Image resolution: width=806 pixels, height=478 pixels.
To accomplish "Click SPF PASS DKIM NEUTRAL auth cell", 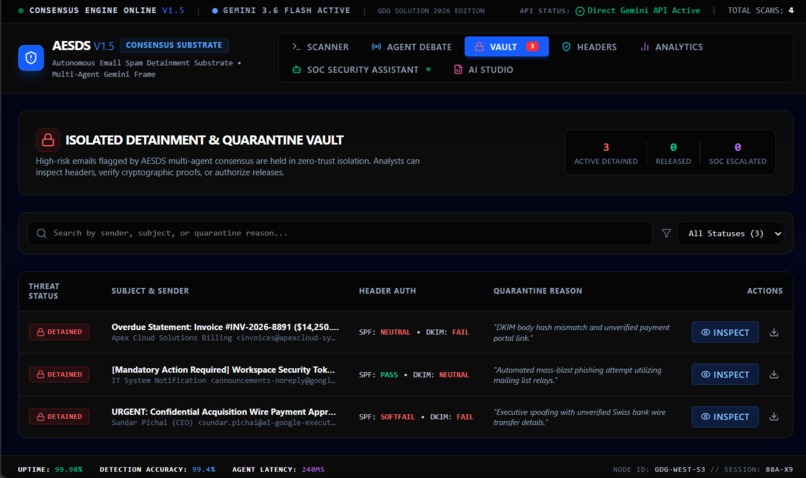I will 414,375.
